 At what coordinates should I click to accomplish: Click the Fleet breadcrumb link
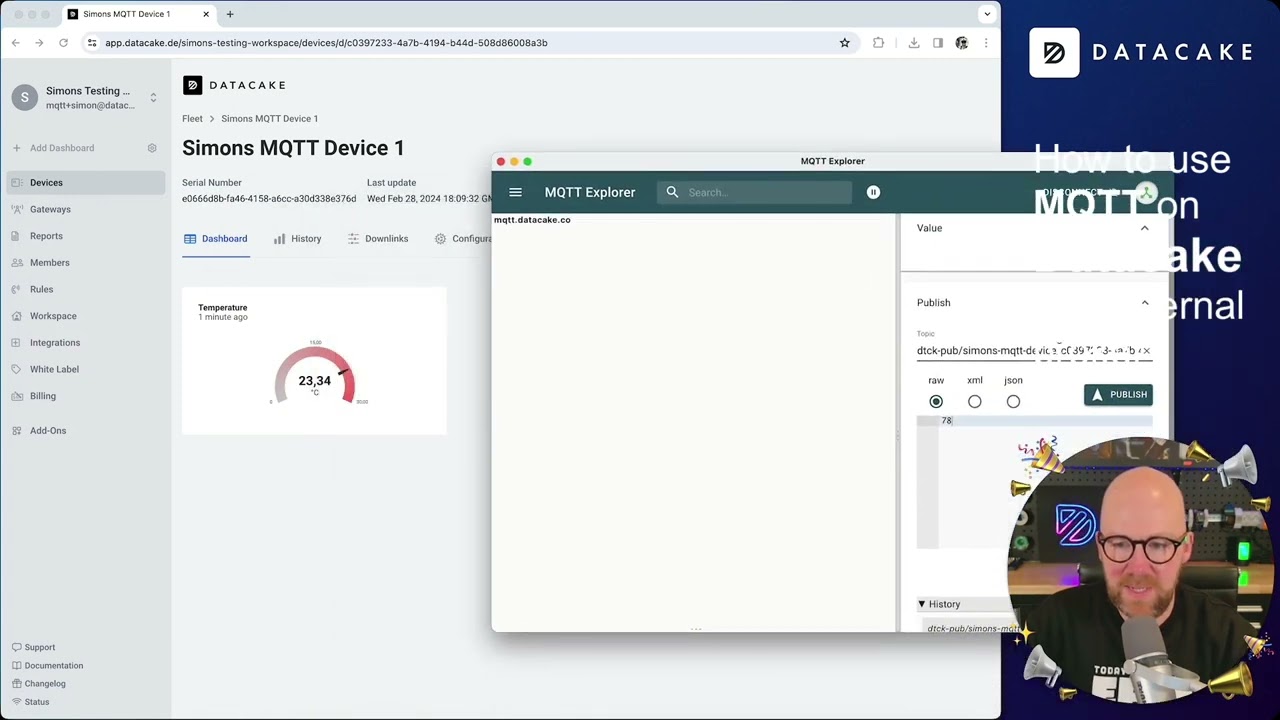click(192, 119)
